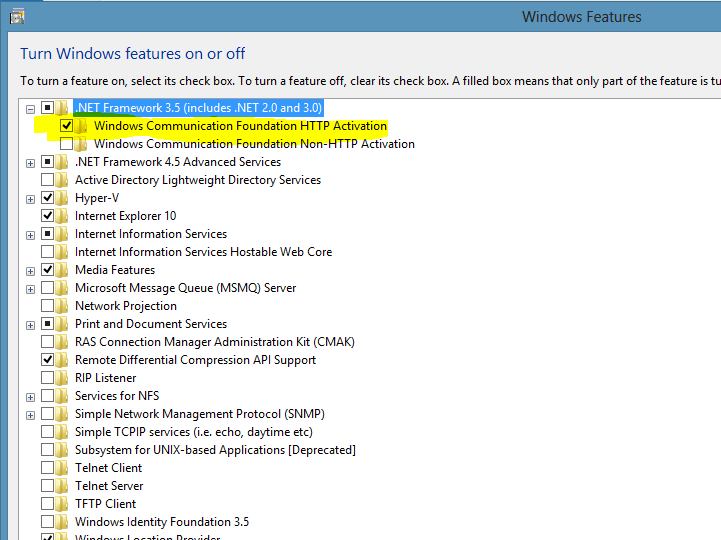Check the Telnet Server checkbox
This screenshot has height=540, width=721.
pos(47,486)
